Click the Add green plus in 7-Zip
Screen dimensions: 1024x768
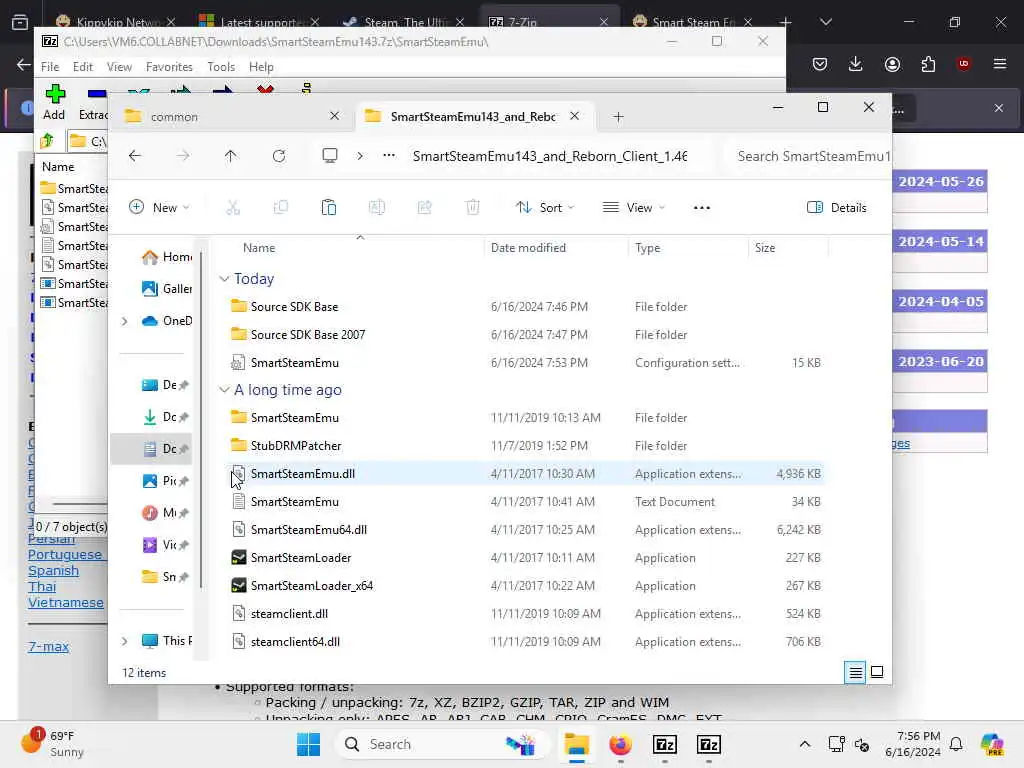pyautogui.click(x=55, y=102)
